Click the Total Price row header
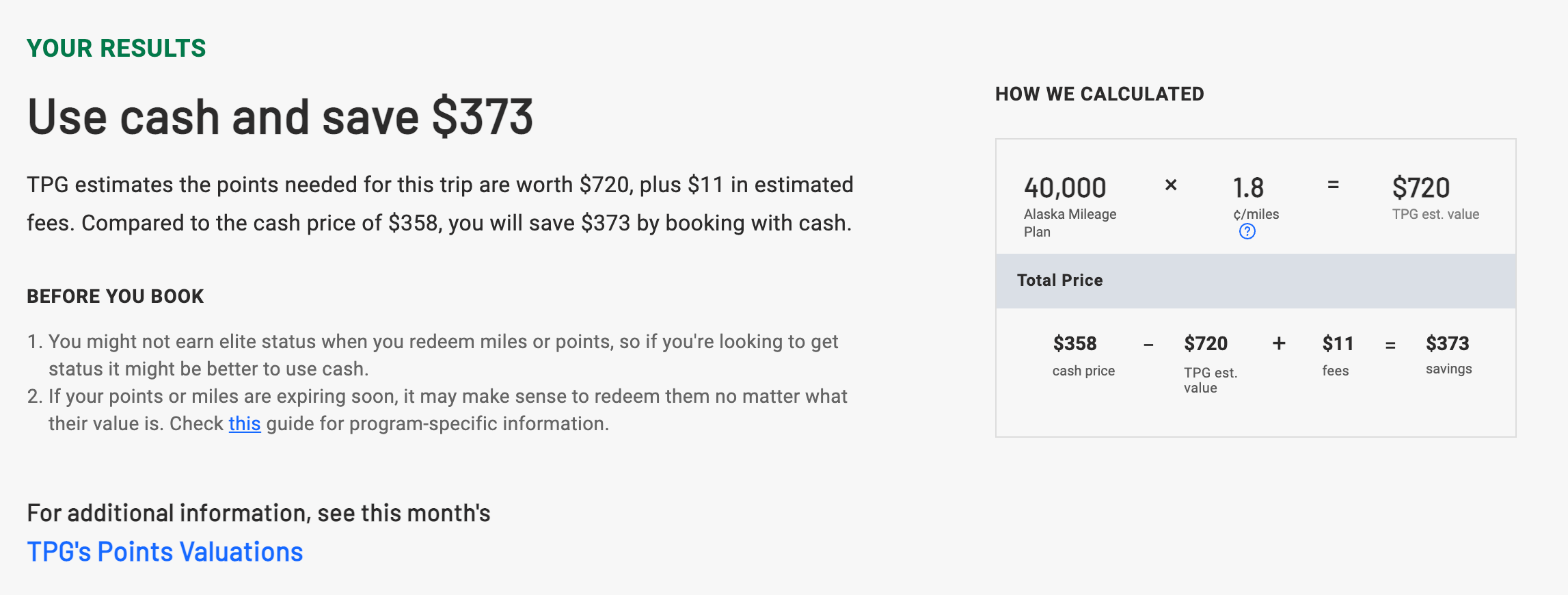Viewport: 1568px width, 595px height. click(1059, 280)
